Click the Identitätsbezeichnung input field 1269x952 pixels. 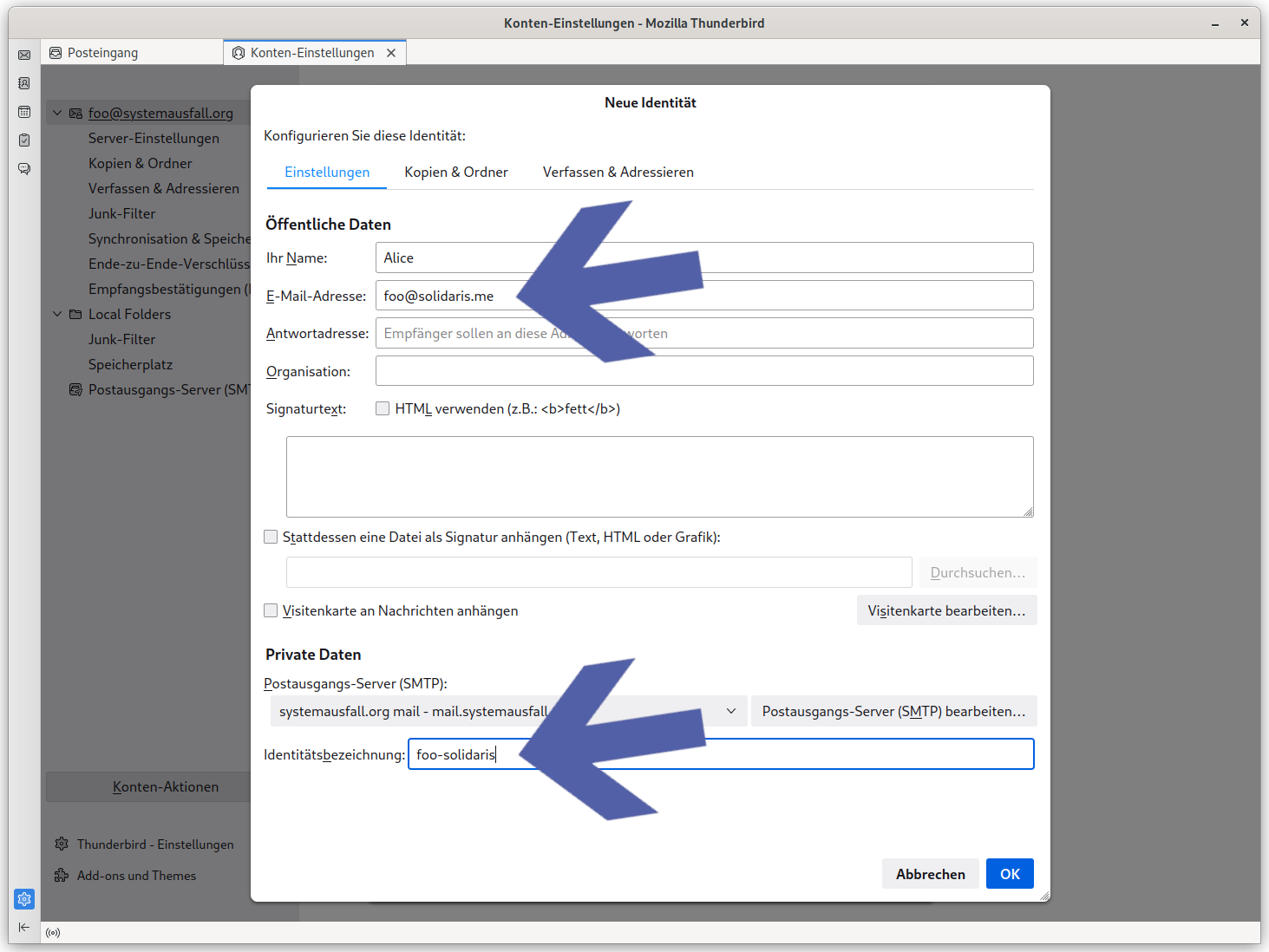pos(721,754)
